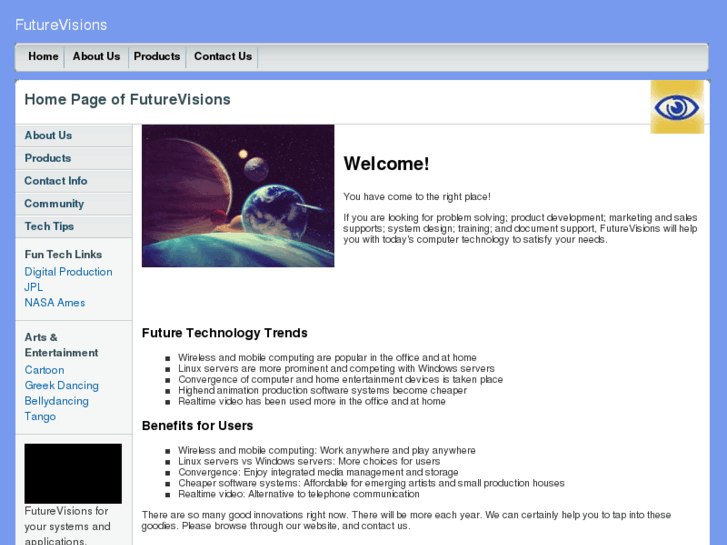Image resolution: width=727 pixels, height=545 pixels.
Task: Follow the NASA Ames link
Action: coord(55,302)
